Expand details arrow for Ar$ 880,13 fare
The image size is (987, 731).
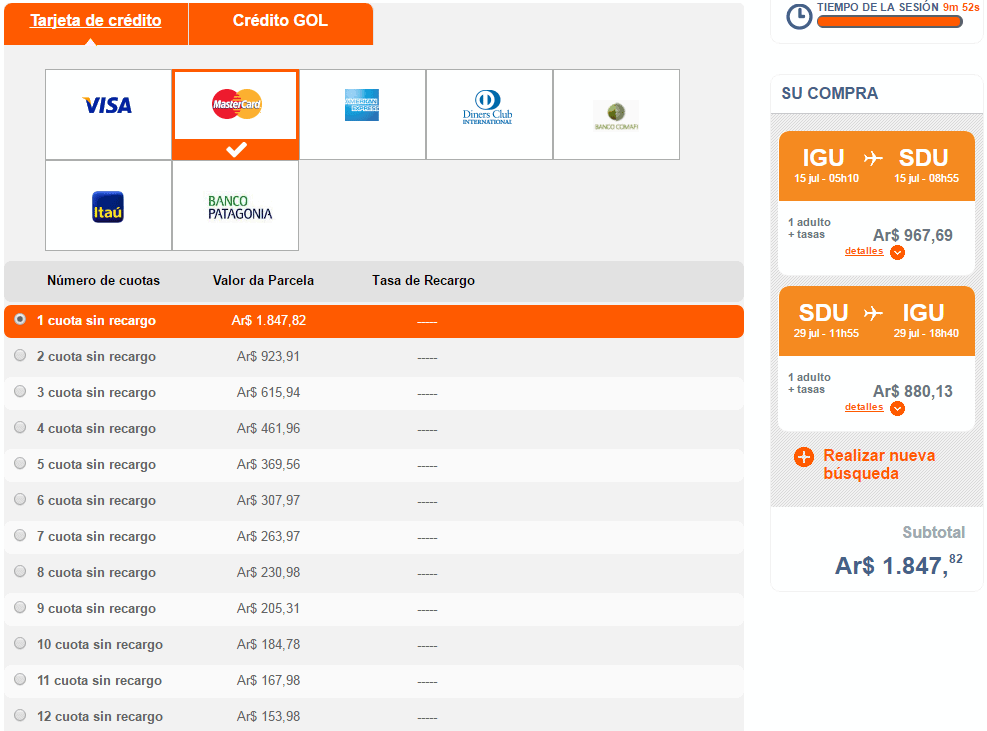[x=898, y=409]
